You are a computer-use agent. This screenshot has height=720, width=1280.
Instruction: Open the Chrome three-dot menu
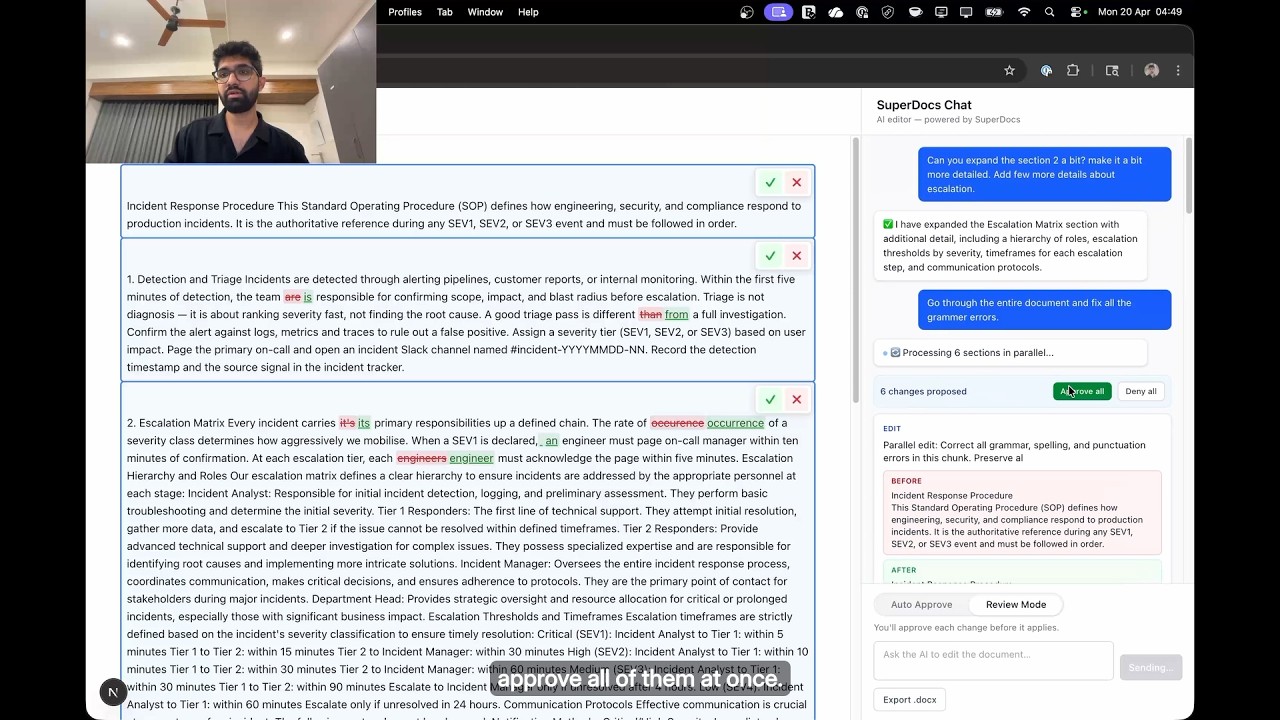click(x=1178, y=70)
